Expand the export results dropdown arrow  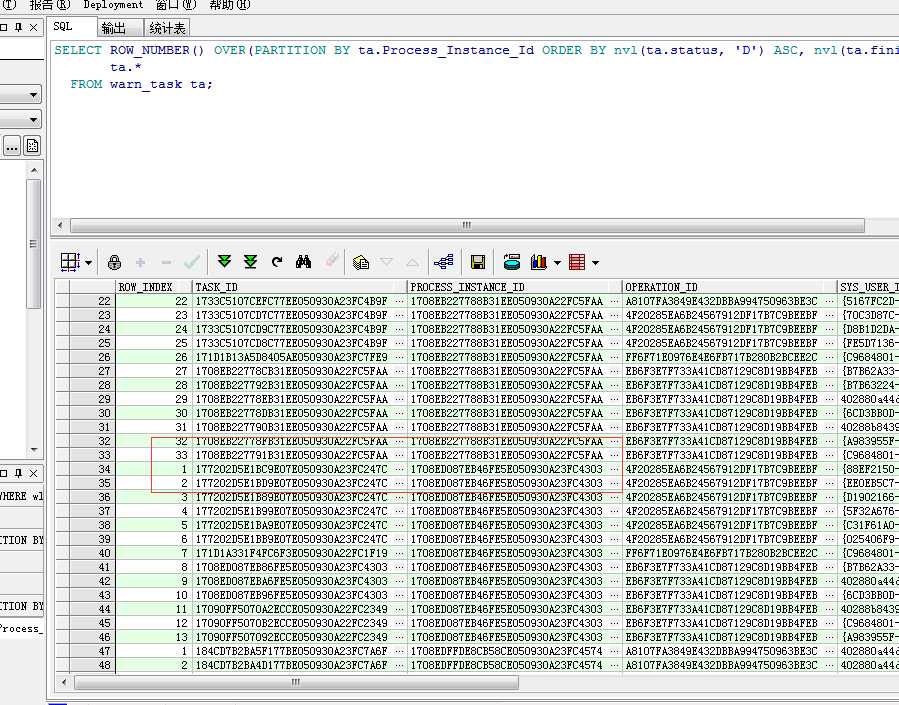click(x=596, y=263)
